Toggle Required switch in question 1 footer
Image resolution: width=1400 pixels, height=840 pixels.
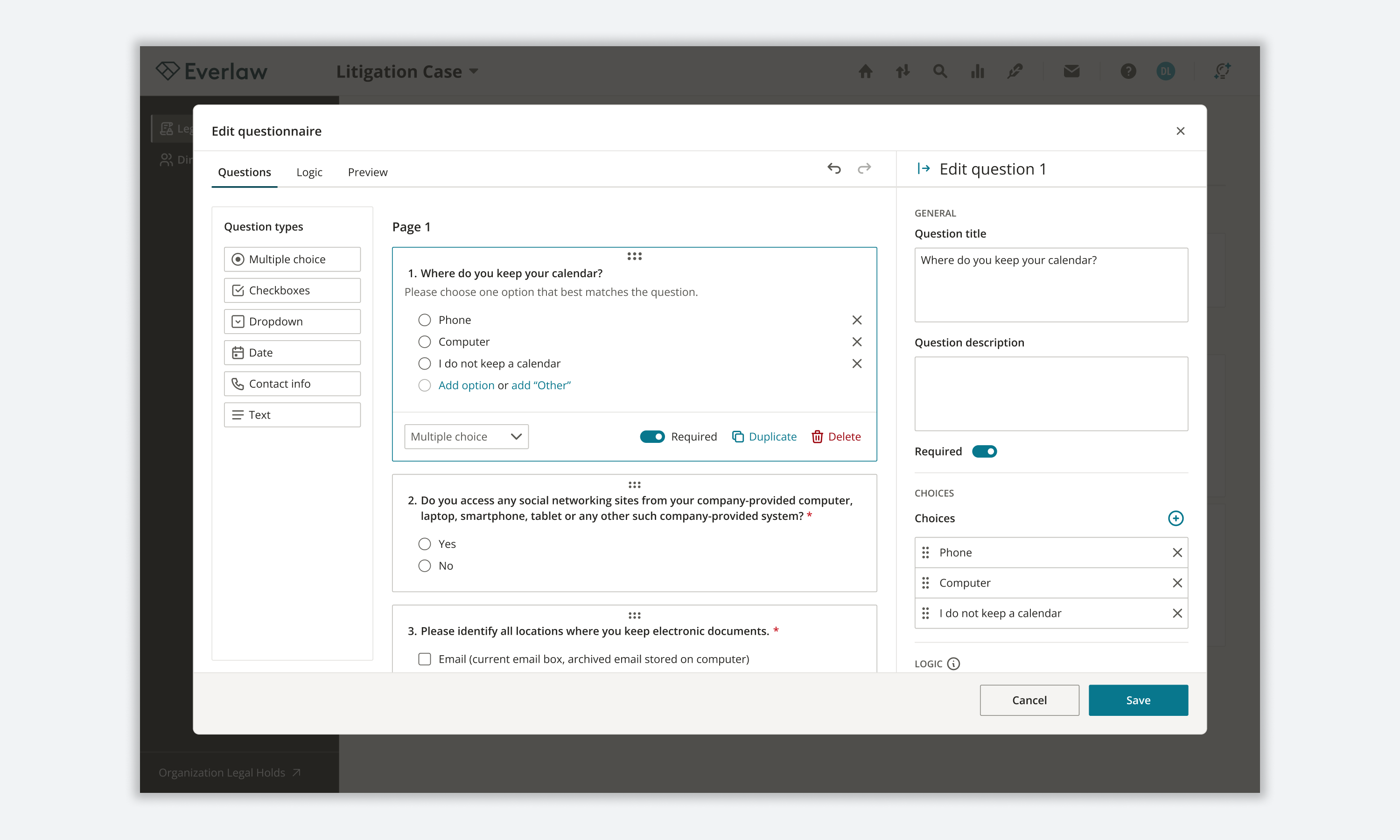coord(652,436)
